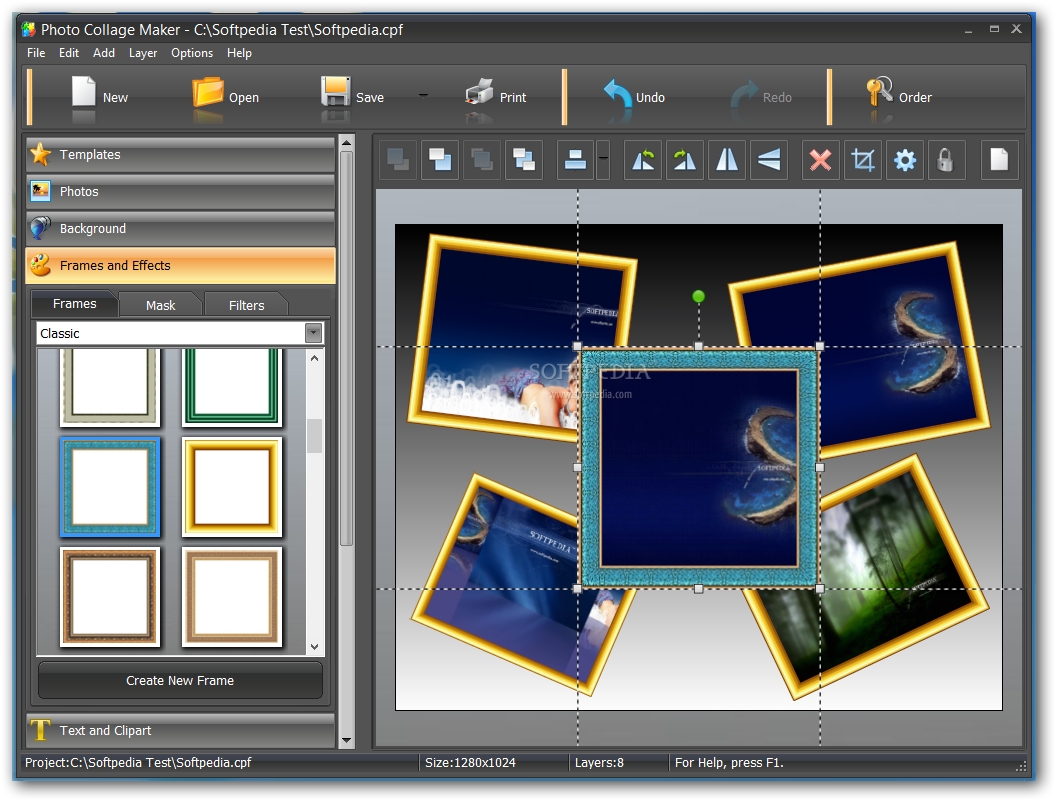Screen dimensions: 1056x801
Task: Open layer settings via the gear icon
Action: 904,160
